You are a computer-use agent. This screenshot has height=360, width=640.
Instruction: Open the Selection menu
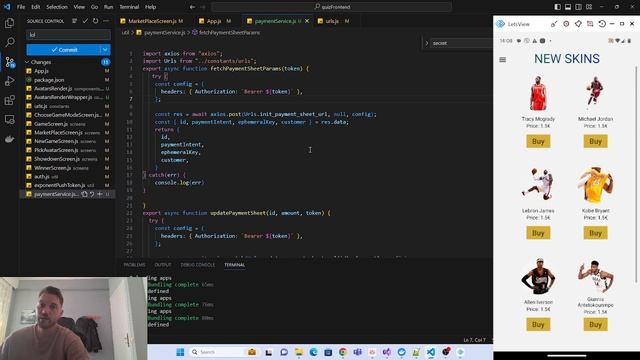point(57,7)
